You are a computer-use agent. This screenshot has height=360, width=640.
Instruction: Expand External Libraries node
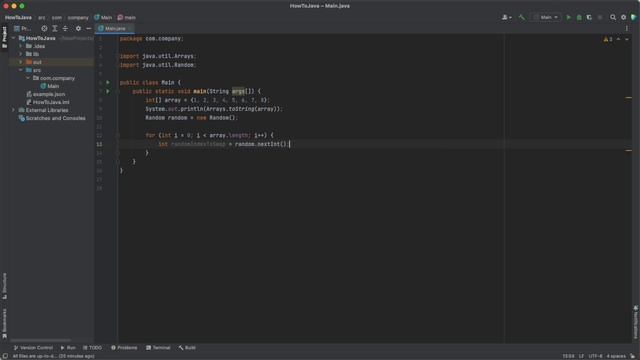pyautogui.click(x=13, y=110)
